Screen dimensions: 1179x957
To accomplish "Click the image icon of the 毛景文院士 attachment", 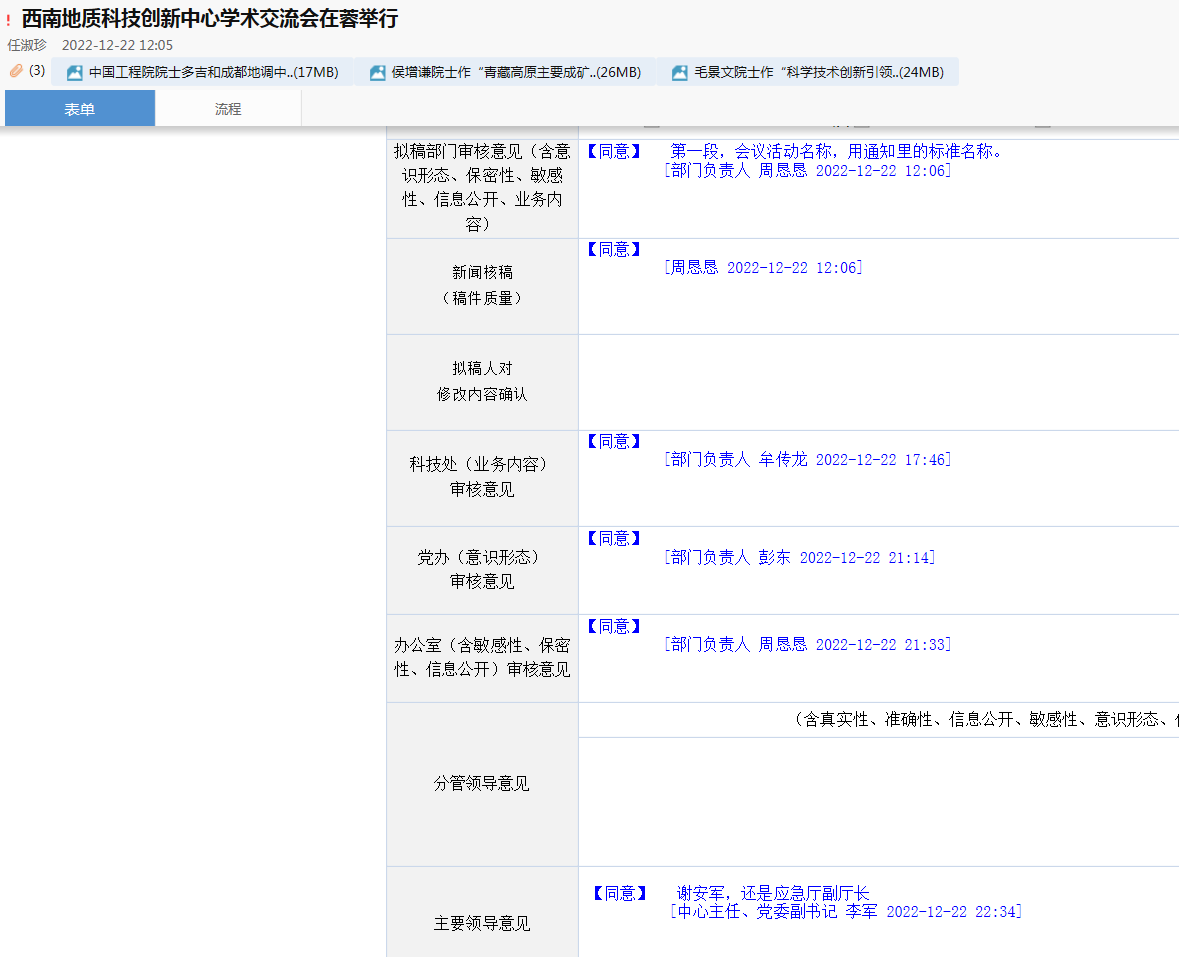I will click(680, 72).
